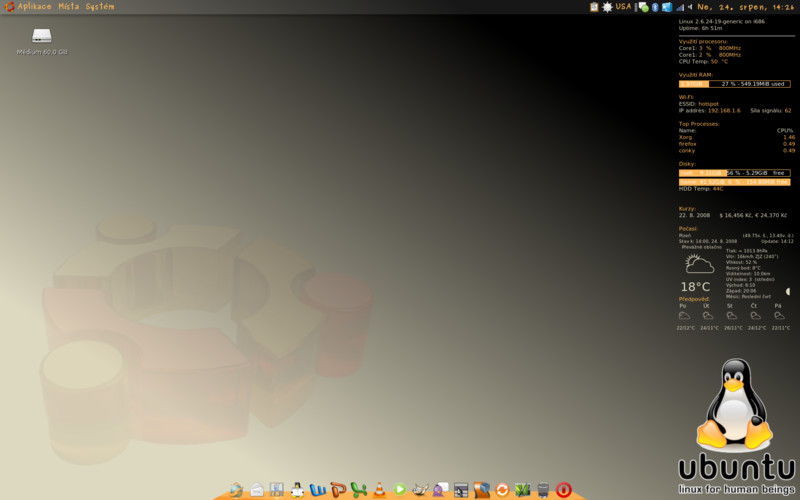Switch keyboard layout via USA indicator
The height and width of the screenshot is (500, 800).
623,7
